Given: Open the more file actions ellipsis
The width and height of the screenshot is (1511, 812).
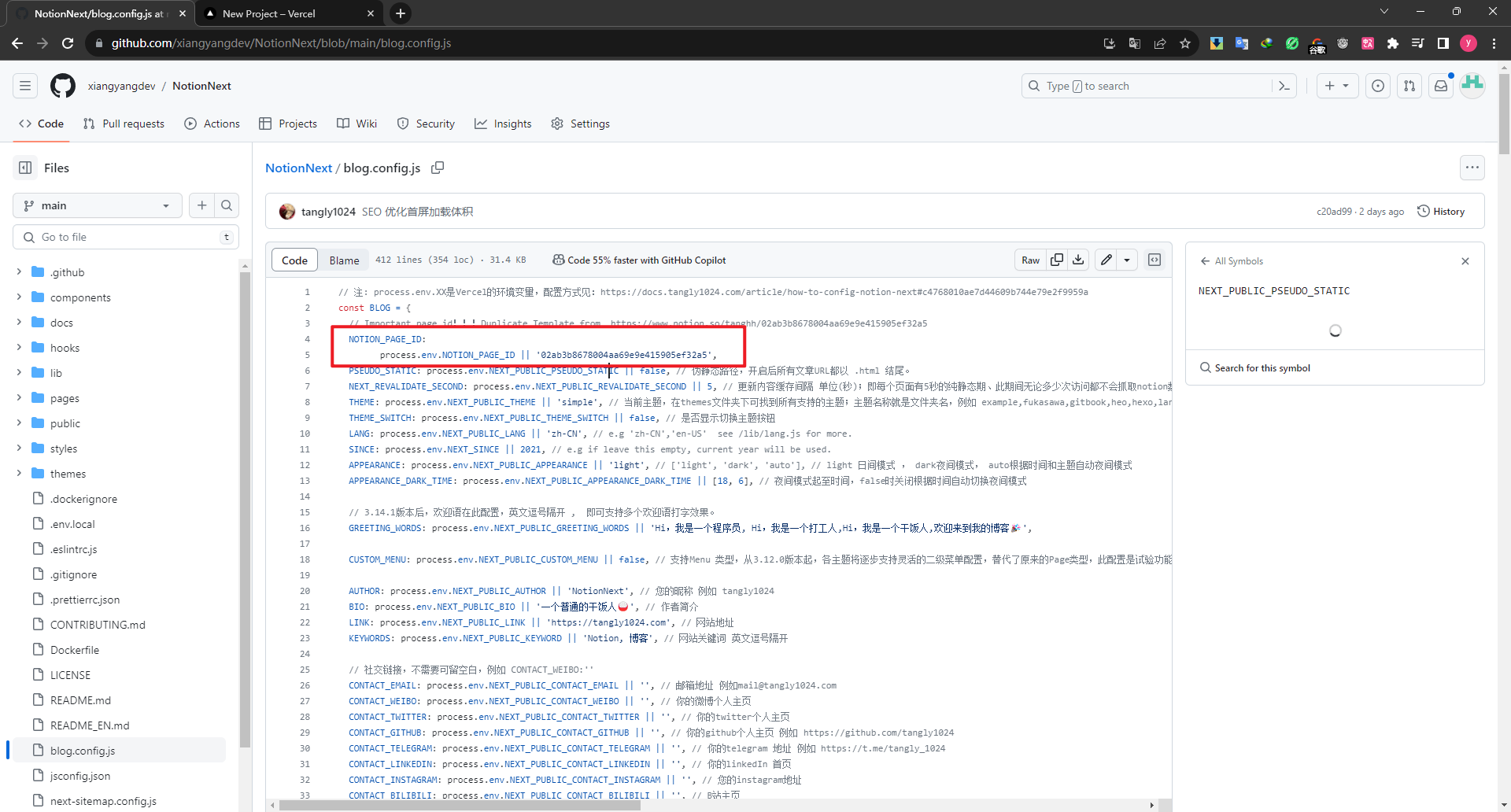Looking at the screenshot, I should (1472, 168).
